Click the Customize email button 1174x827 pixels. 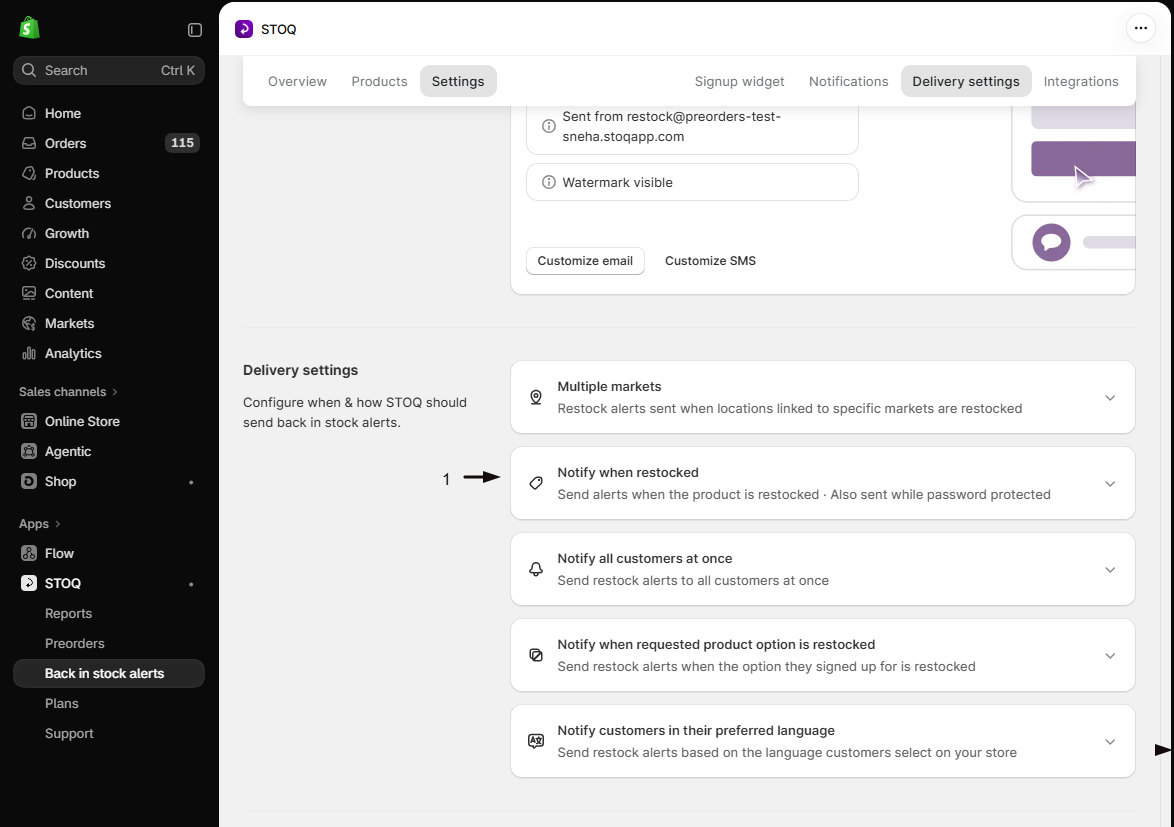click(x=585, y=260)
